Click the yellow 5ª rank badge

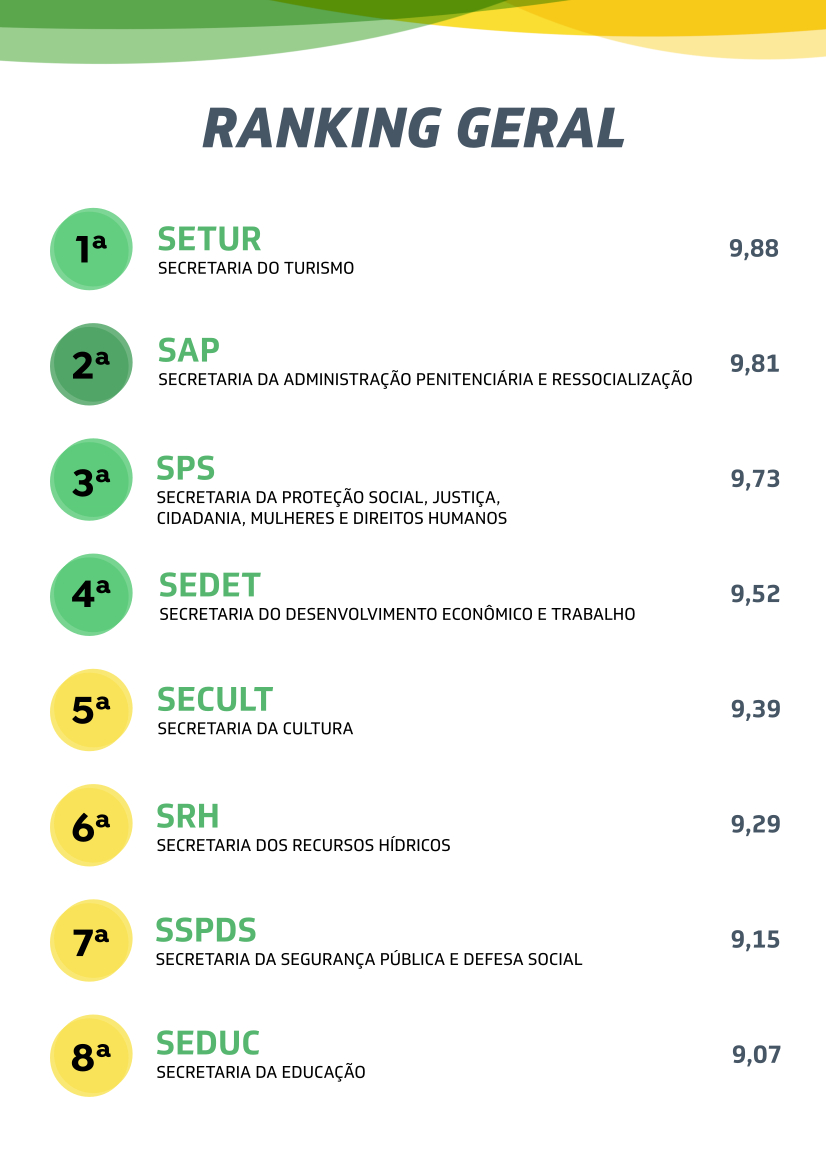pos(91,710)
